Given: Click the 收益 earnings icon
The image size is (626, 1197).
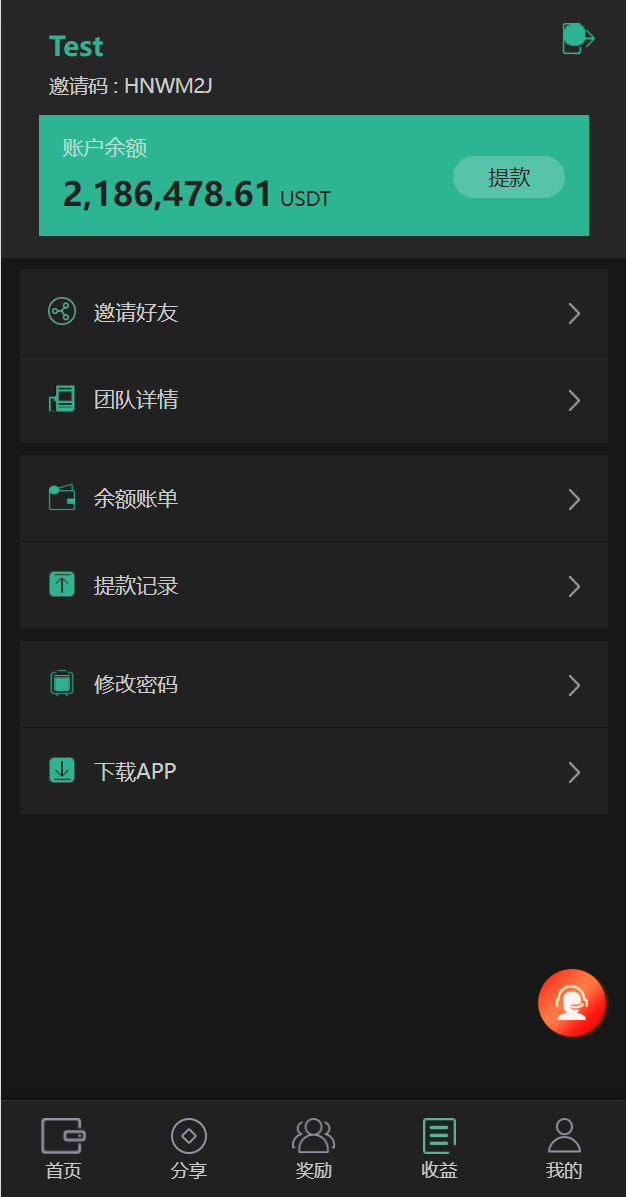Looking at the screenshot, I should (x=438, y=1135).
